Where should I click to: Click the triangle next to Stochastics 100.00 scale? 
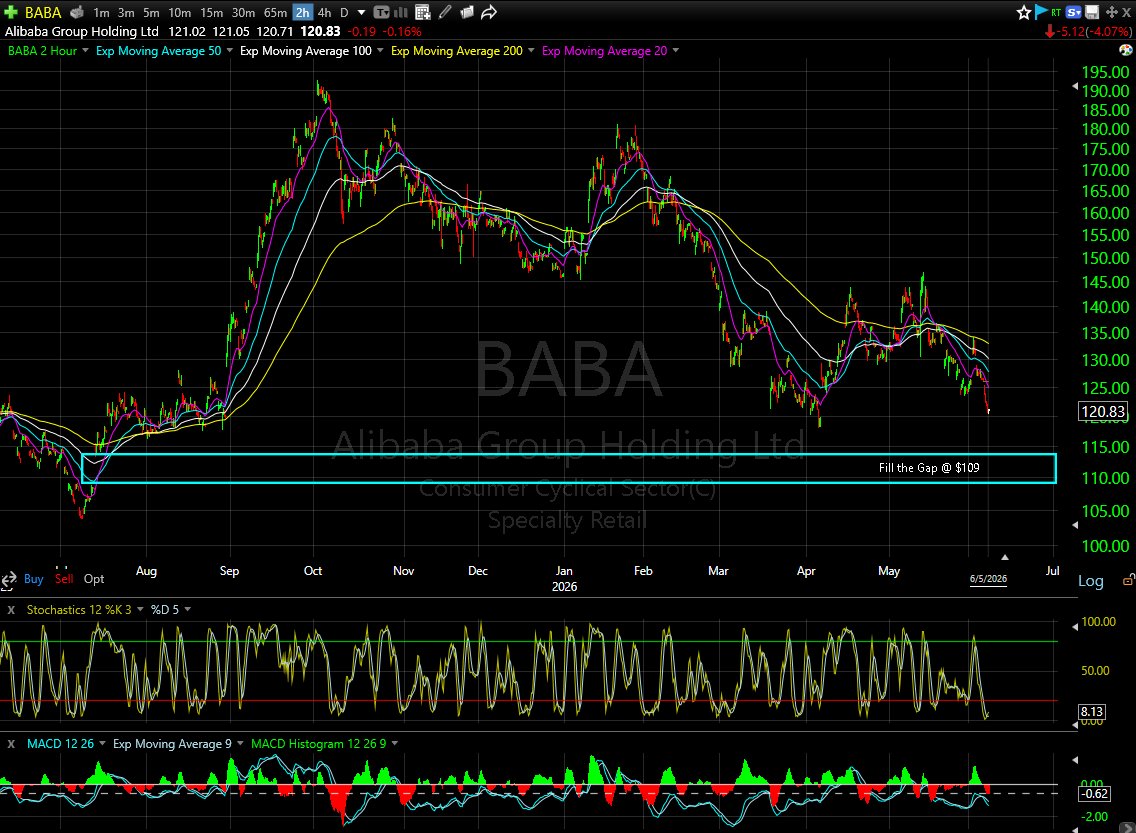[1075, 625]
